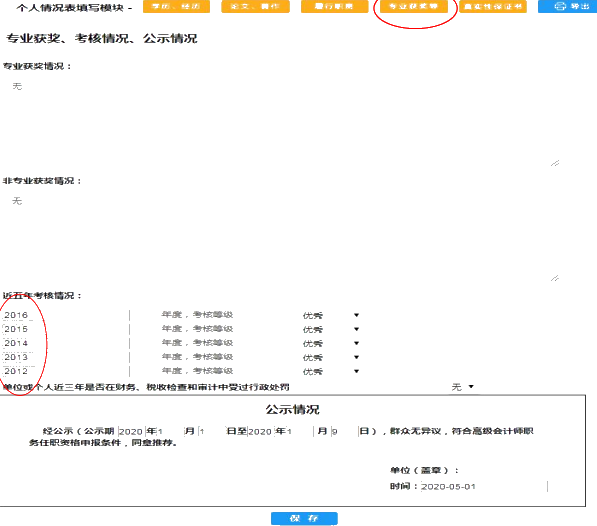Click the 公示情况 section heading
The width and height of the screenshot is (597, 526).
pos(292,410)
